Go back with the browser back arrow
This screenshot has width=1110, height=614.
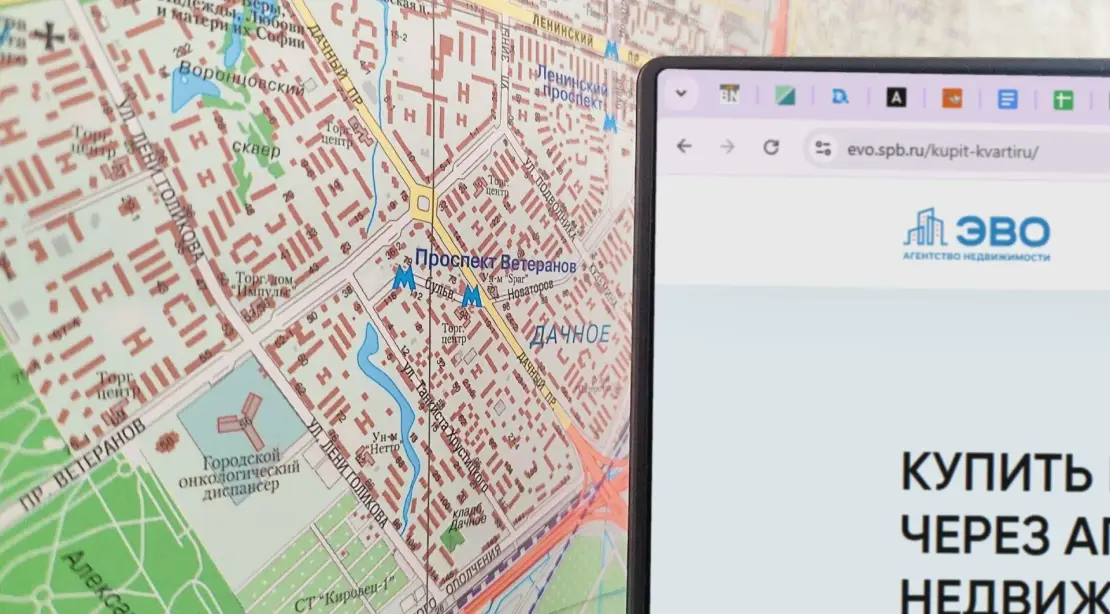(x=683, y=146)
